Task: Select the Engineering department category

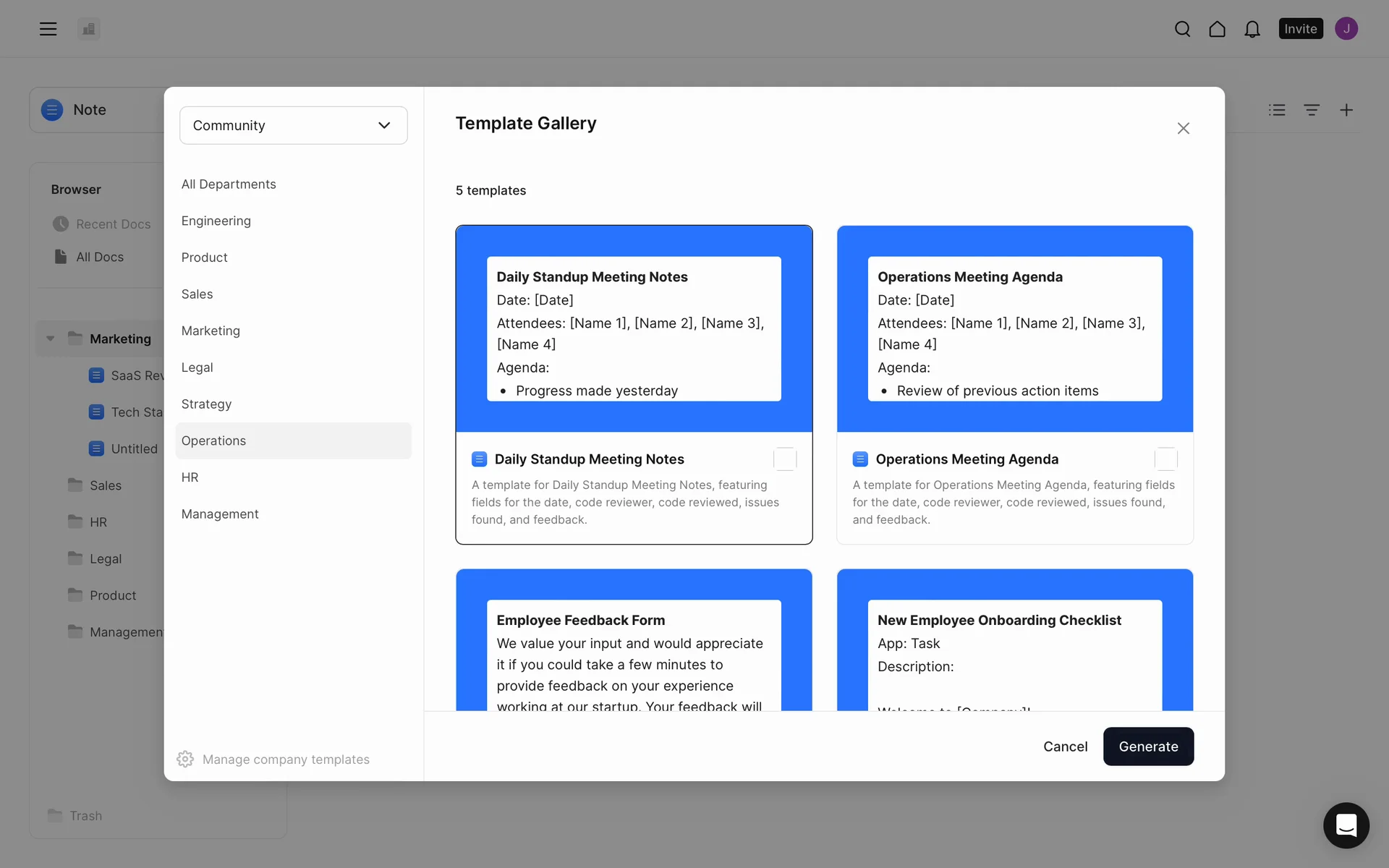Action: coord(216,221)
